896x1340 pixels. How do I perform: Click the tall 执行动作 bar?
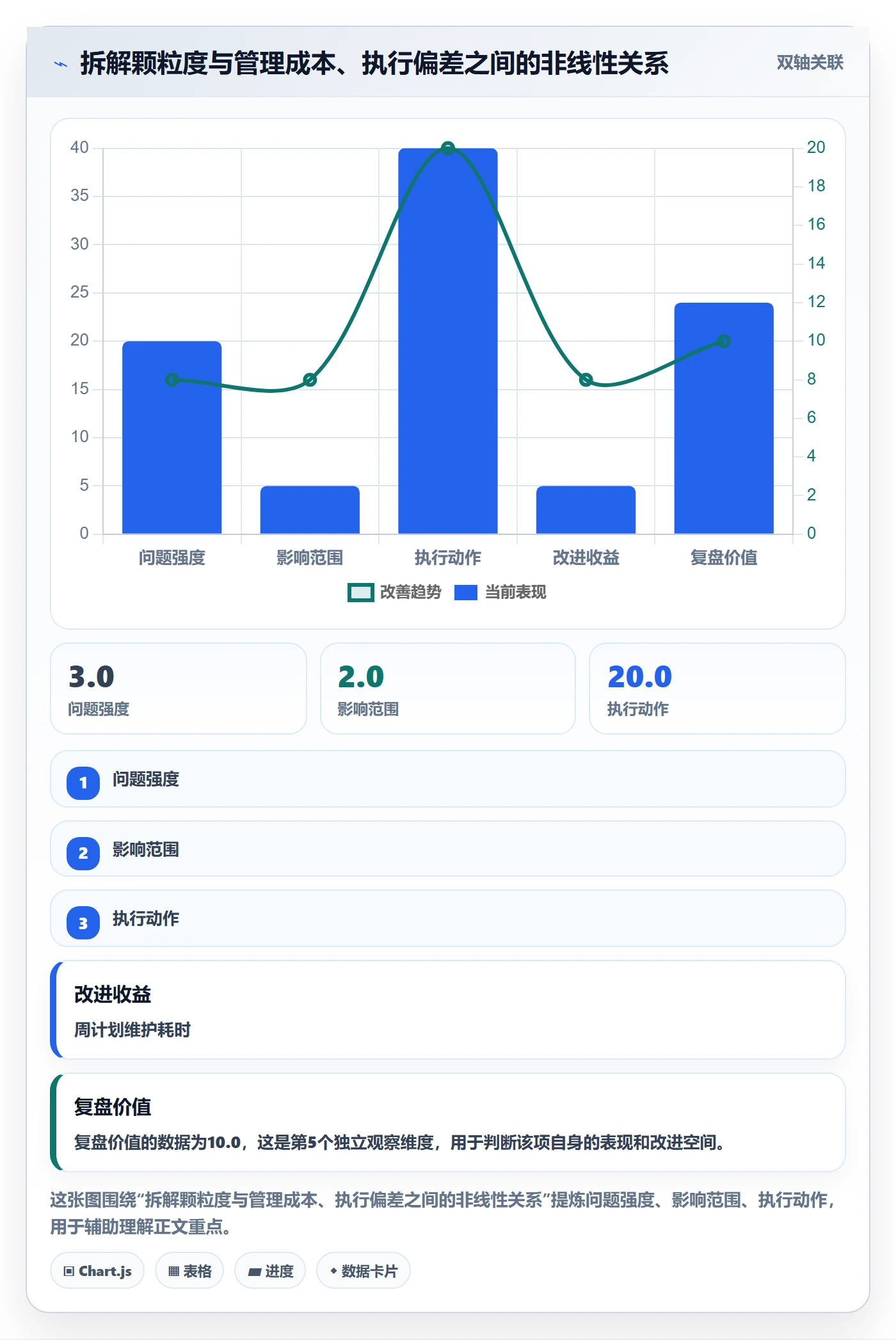(x=448, y=341)
